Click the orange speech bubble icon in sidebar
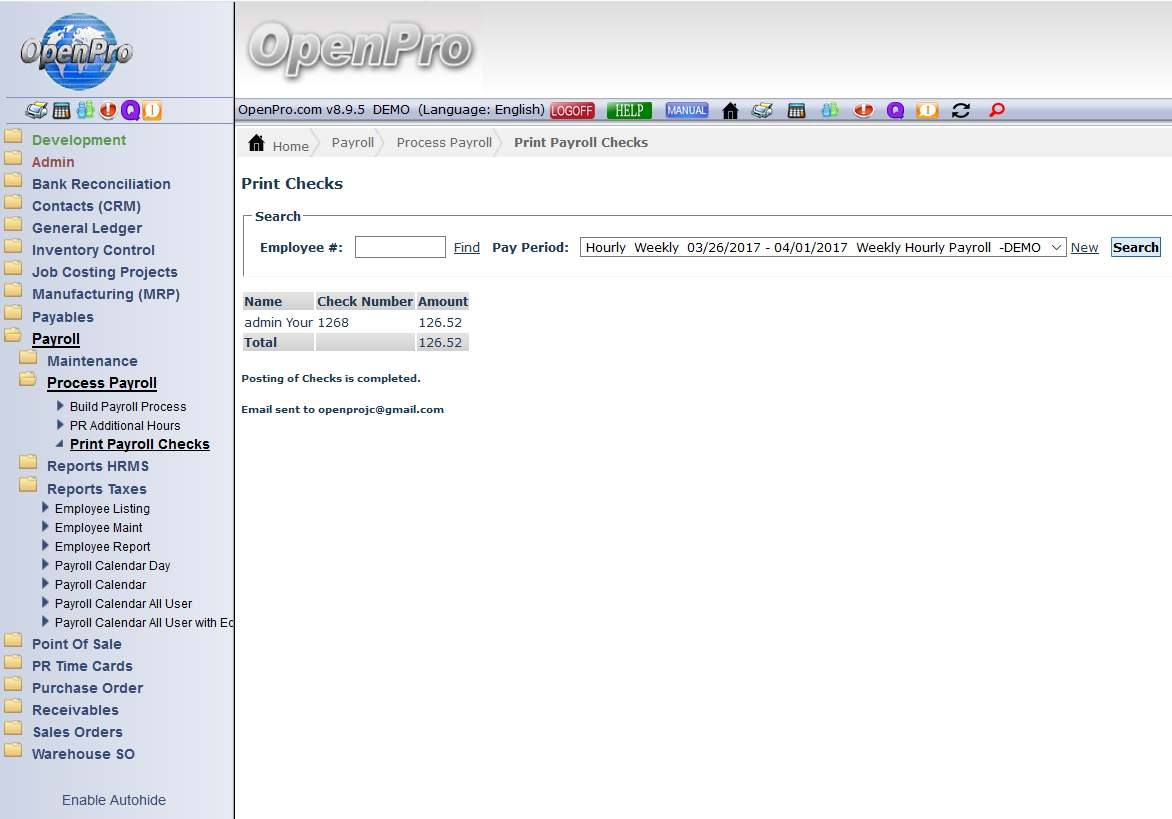Screen dimensions: 1172x819 point(152,111)
